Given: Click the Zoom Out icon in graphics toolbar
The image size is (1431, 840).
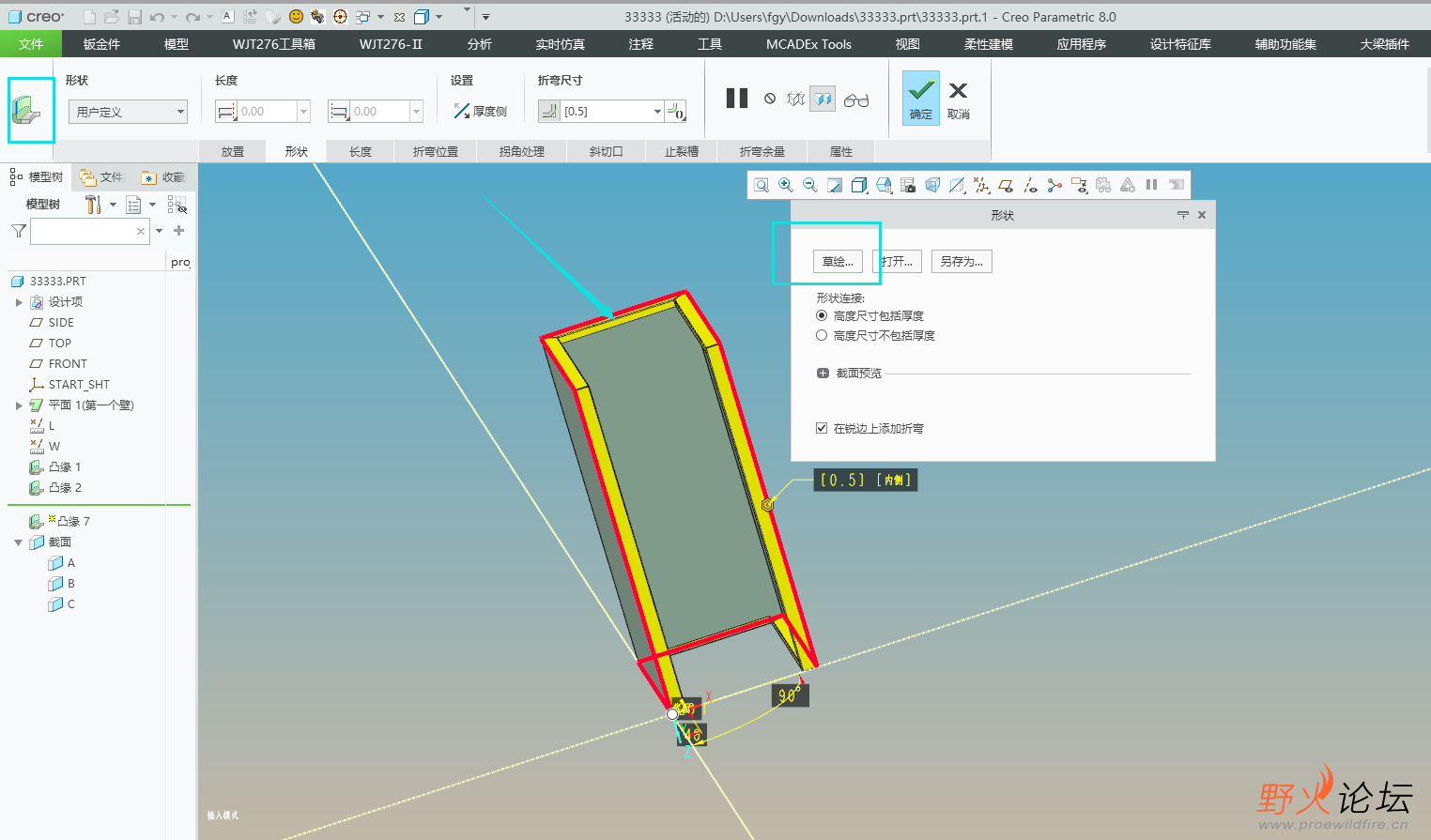Looking at the screenshot, I should [x=810, y=185].
